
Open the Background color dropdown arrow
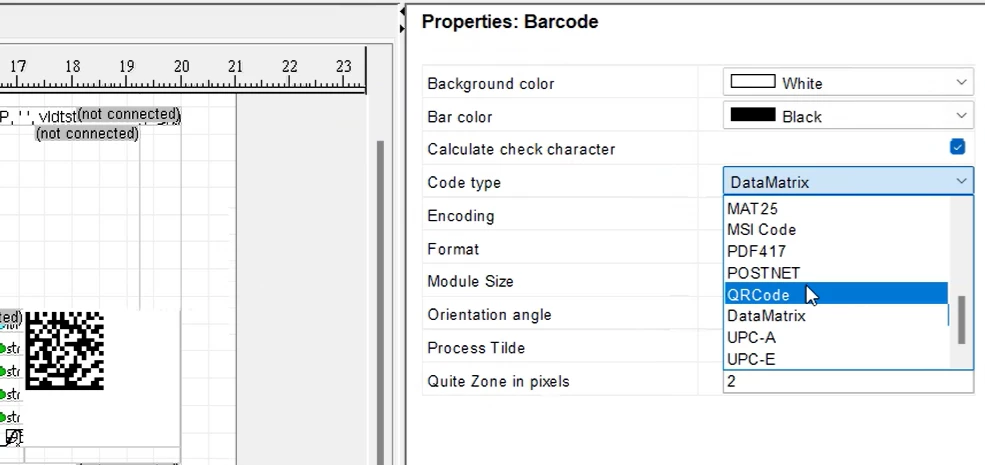pyautogui.click(x=961, y=82)
